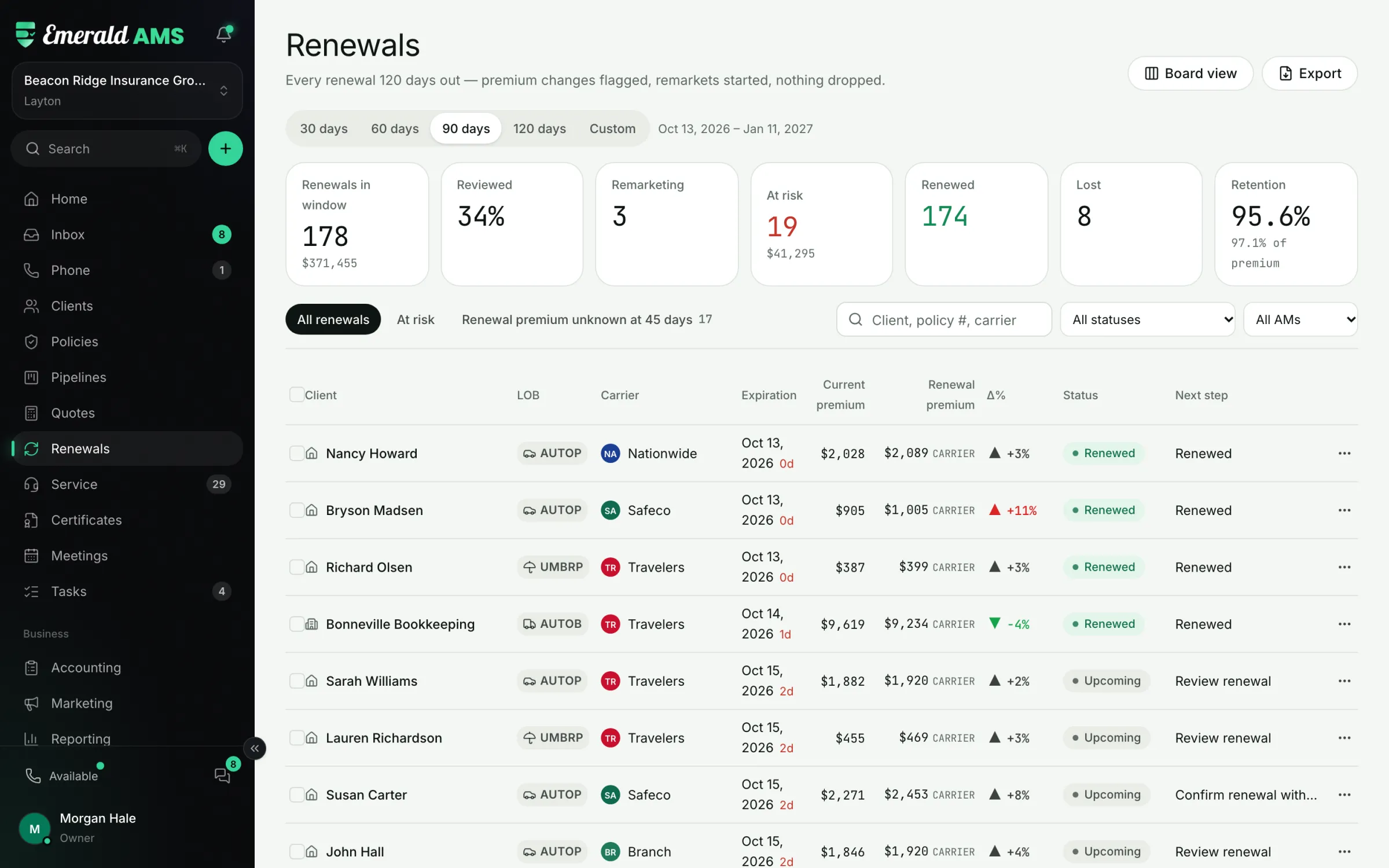
Task: Click the Available phone status icon
Action: tap(33, 775)
